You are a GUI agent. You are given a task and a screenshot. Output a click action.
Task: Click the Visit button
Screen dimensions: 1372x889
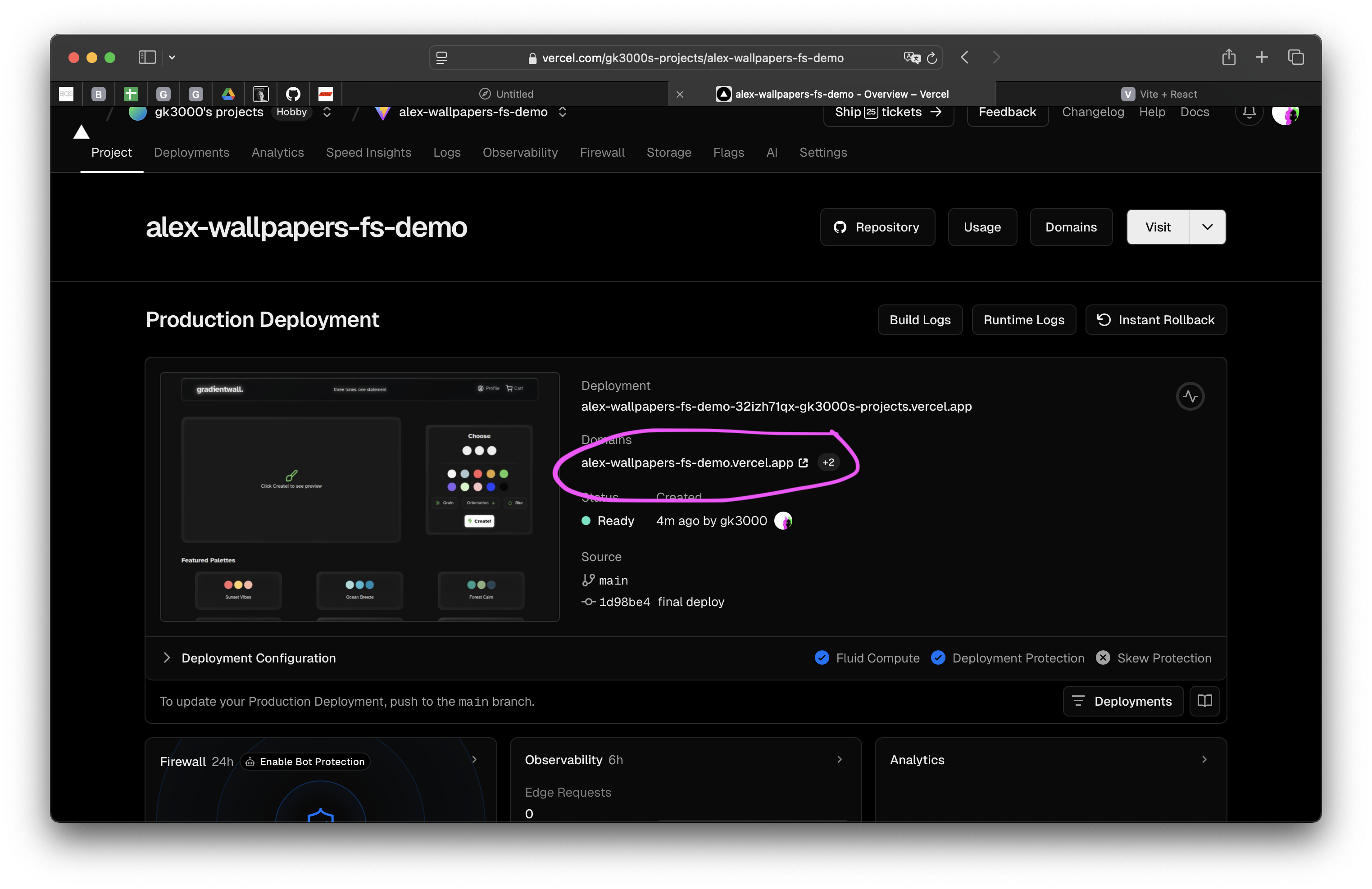[1158, 227]
